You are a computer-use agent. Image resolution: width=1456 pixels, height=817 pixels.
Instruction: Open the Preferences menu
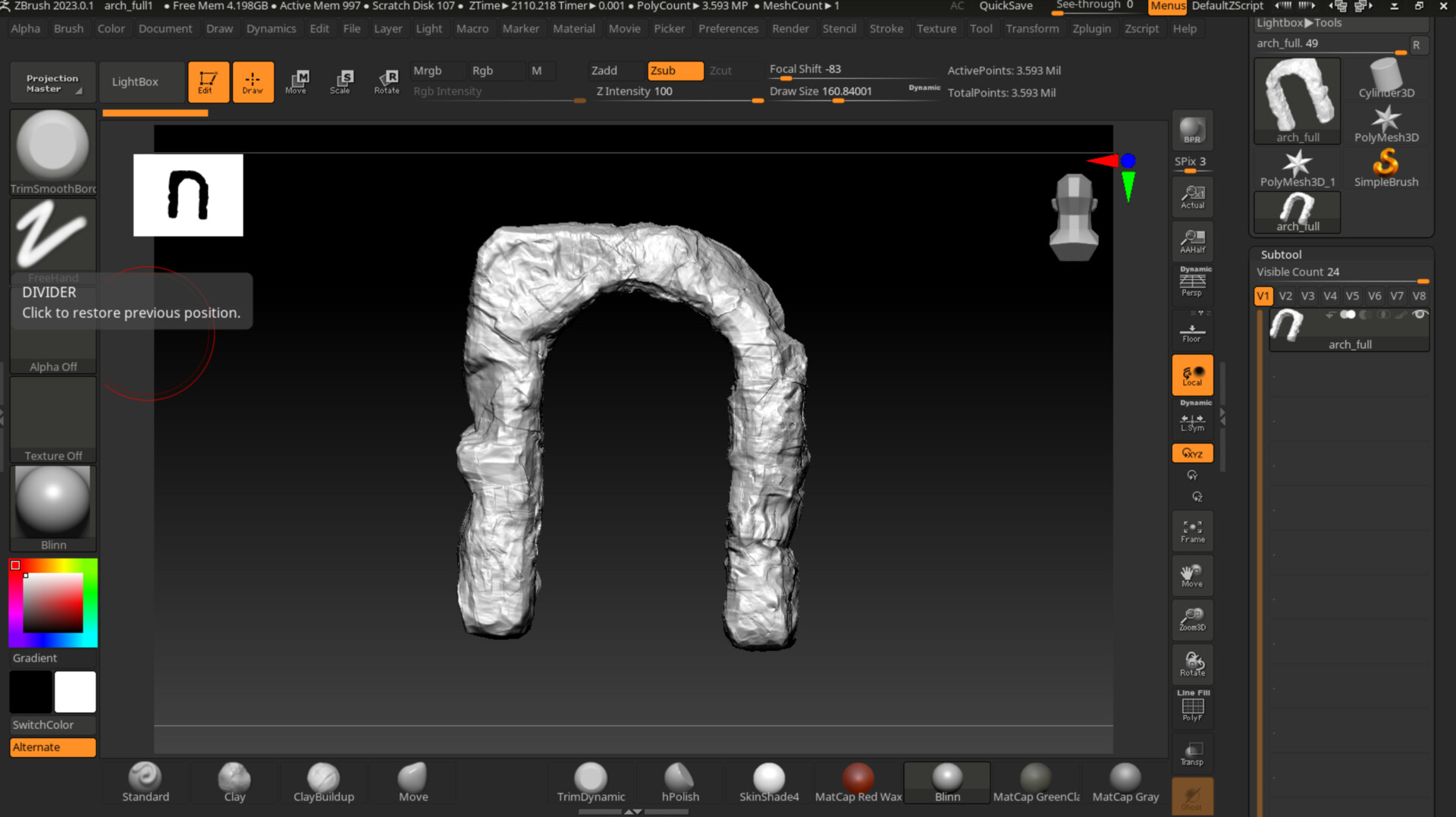(x=728, y=29)
